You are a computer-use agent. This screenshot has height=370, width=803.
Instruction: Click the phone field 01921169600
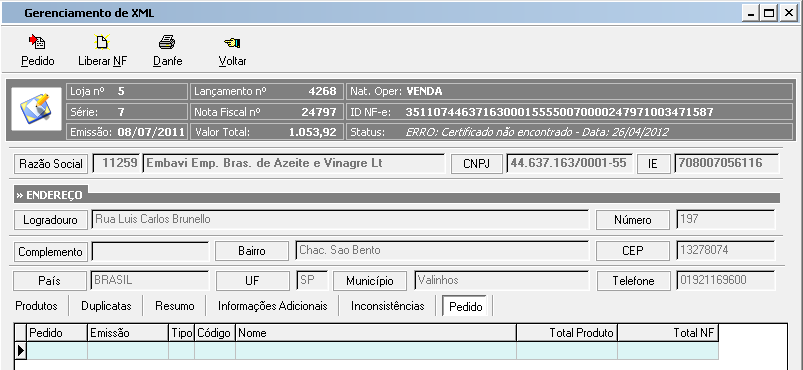(x=726, y=280)
